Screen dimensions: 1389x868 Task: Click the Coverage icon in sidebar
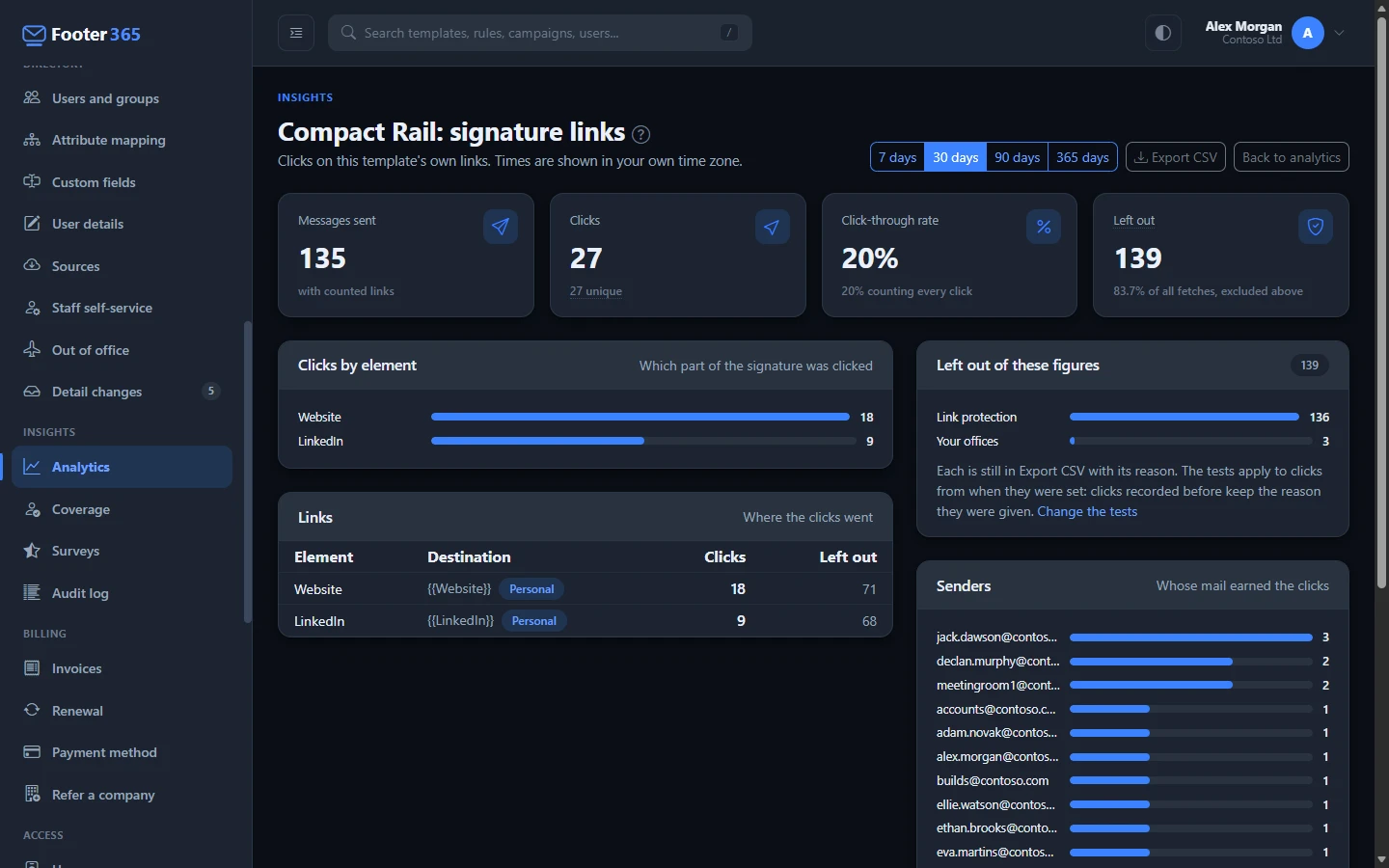[x=32, y=509]
